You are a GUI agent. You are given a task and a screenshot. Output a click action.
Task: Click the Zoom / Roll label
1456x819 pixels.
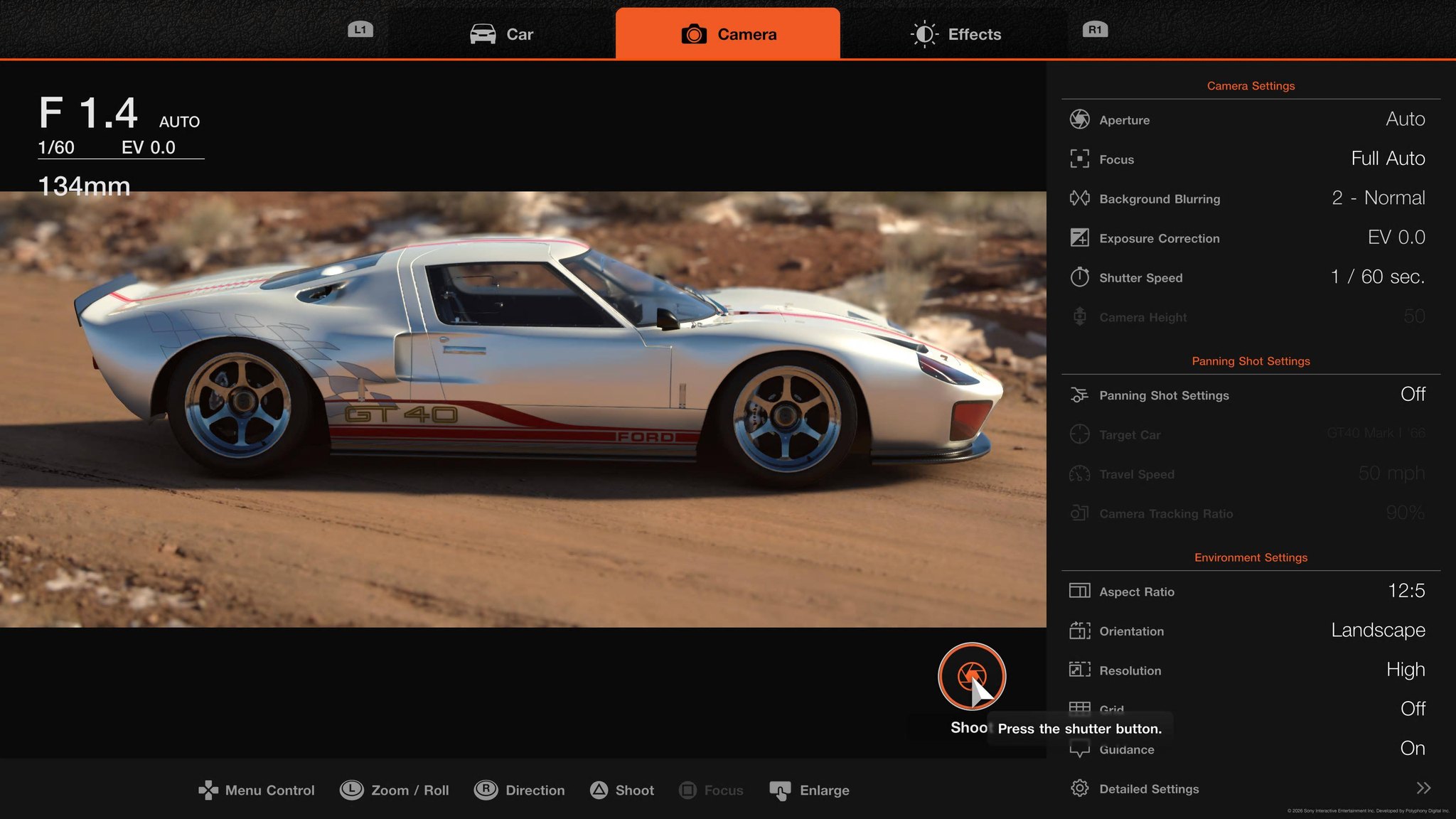point(410,791)
